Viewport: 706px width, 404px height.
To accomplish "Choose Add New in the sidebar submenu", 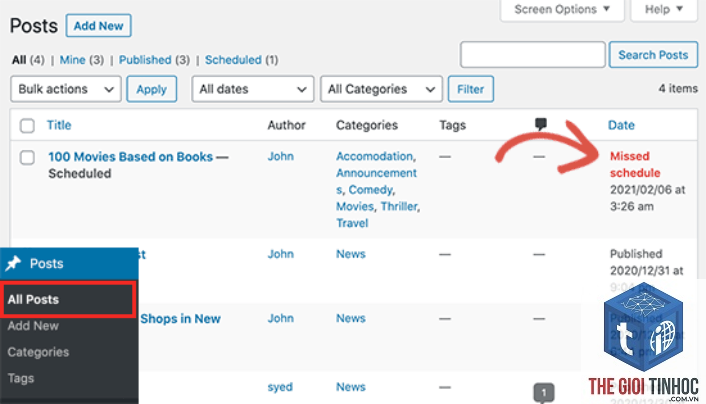I will pos(33,326).
